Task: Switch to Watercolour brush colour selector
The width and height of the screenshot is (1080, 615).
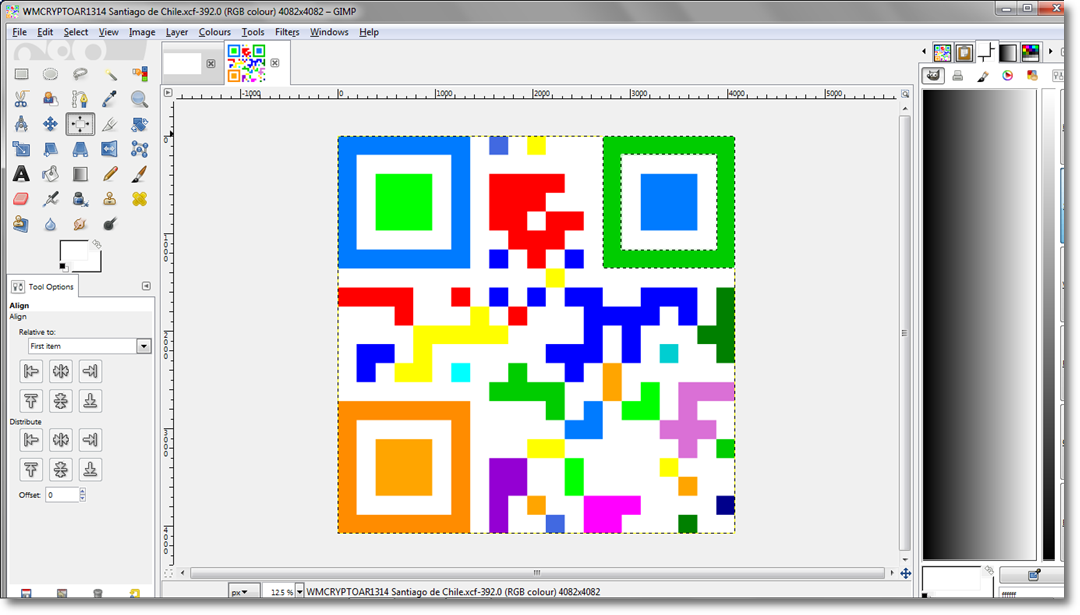Action: [983, 76]
